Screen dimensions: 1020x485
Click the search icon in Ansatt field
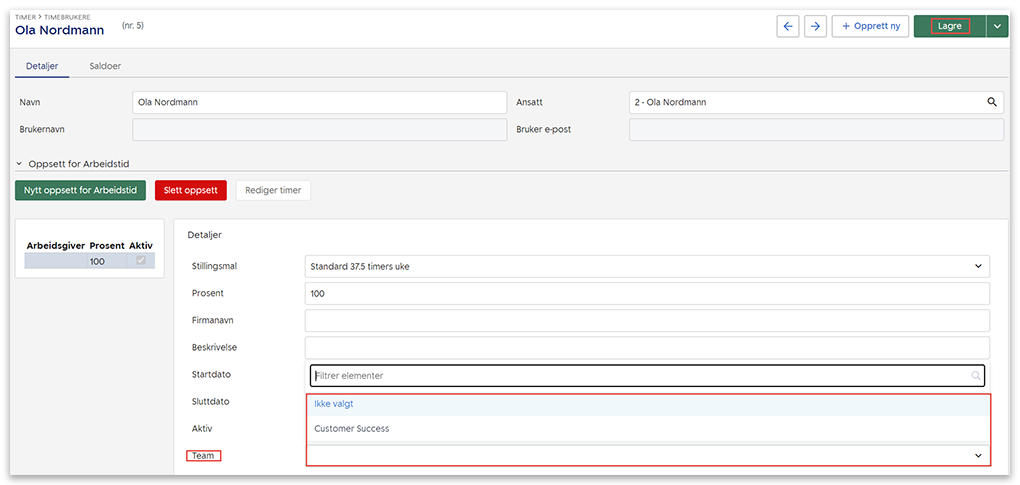point(992,102)
